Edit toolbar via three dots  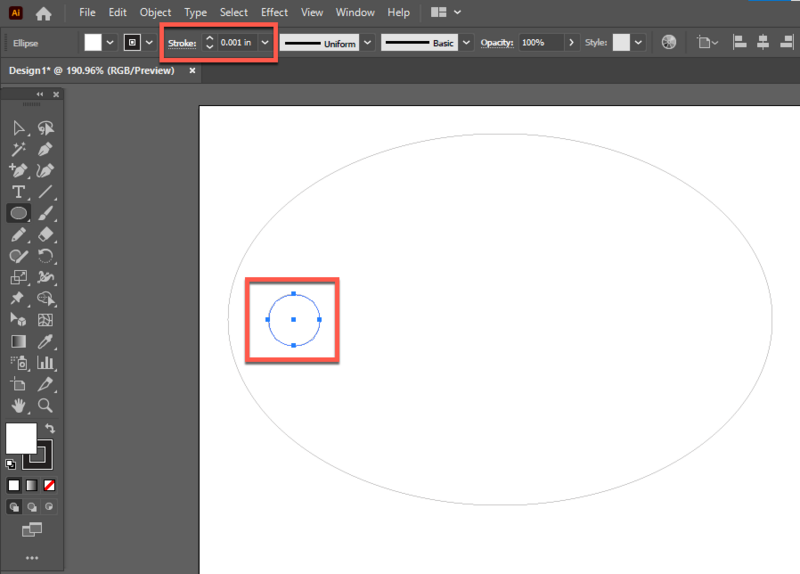coord(32,558)
